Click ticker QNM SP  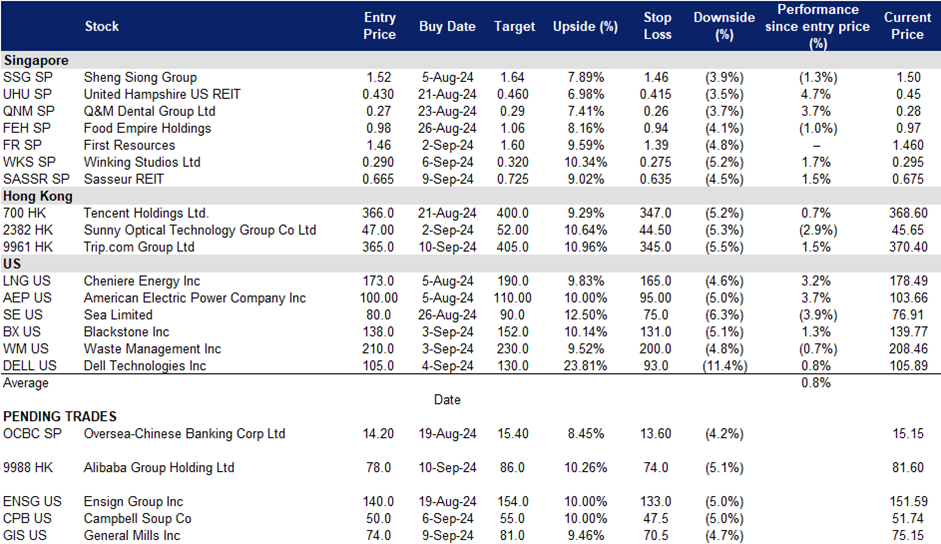click(x=28, y=111)
